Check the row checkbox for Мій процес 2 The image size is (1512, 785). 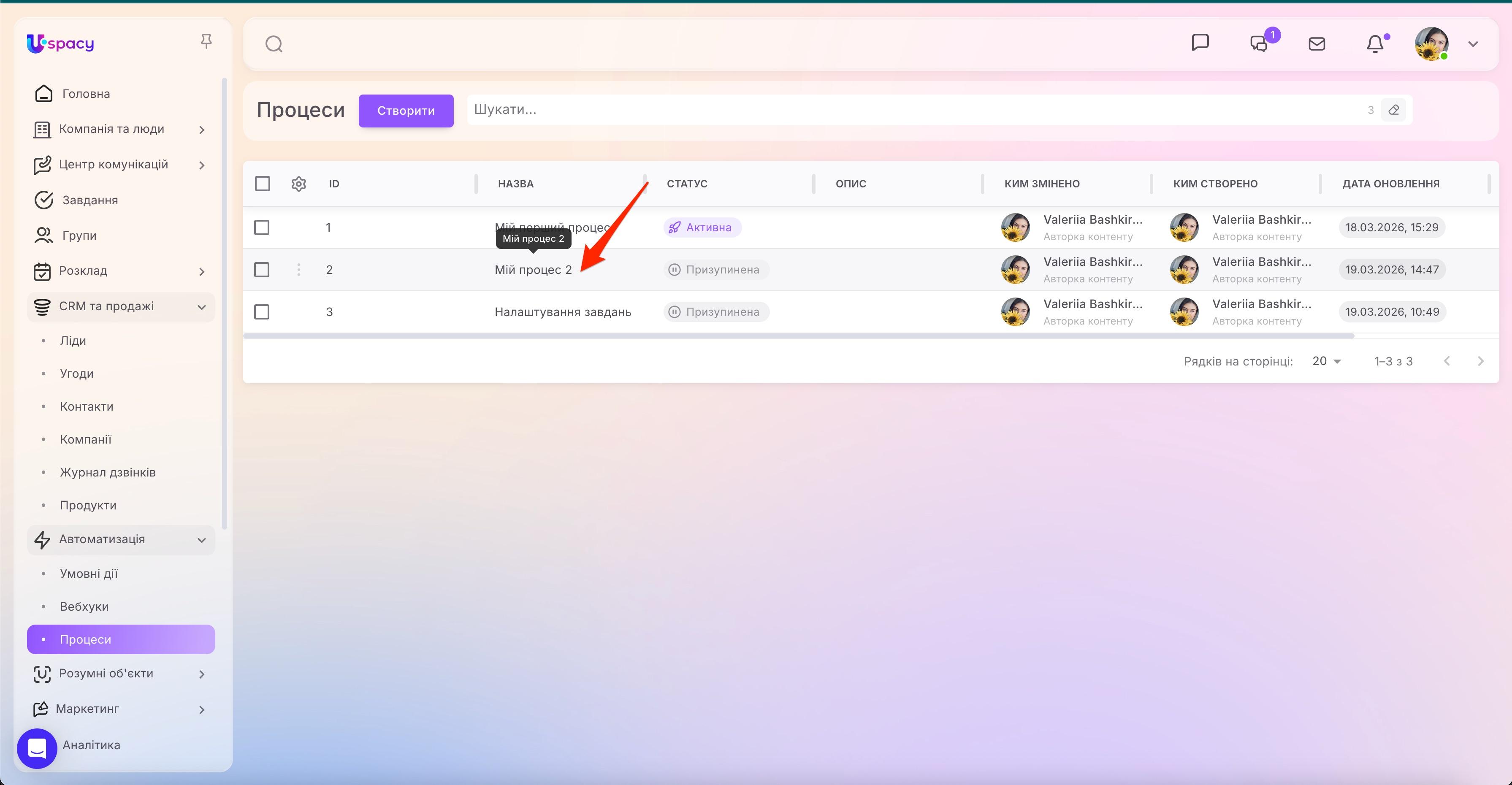263,269
